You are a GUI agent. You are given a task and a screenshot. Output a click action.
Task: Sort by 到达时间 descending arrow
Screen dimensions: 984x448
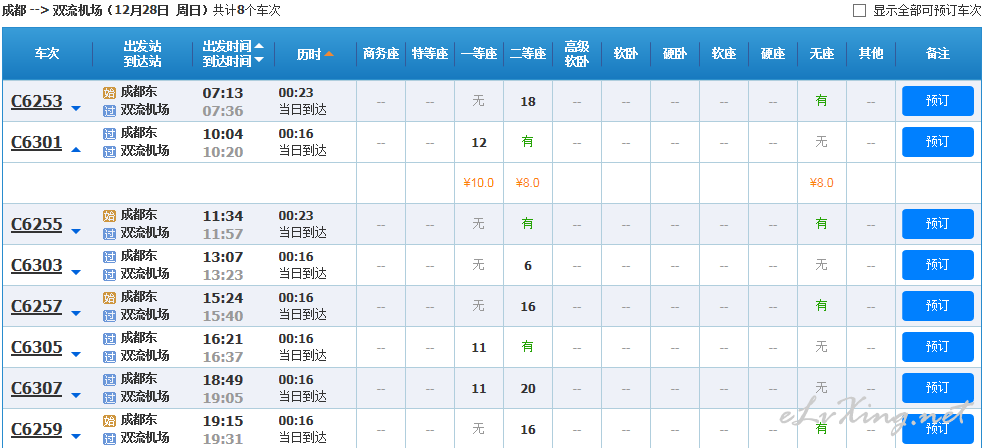(259, 61)
